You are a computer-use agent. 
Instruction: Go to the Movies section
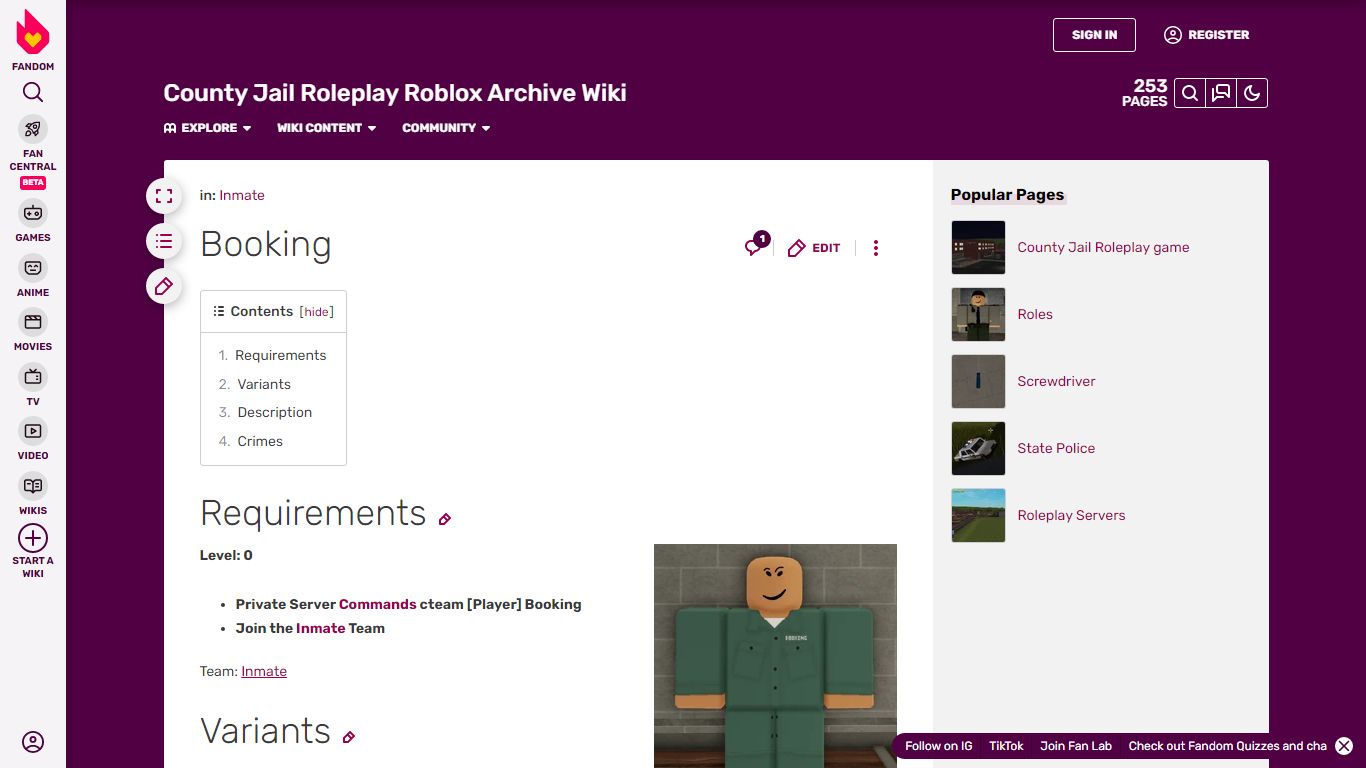coord(33,330)
